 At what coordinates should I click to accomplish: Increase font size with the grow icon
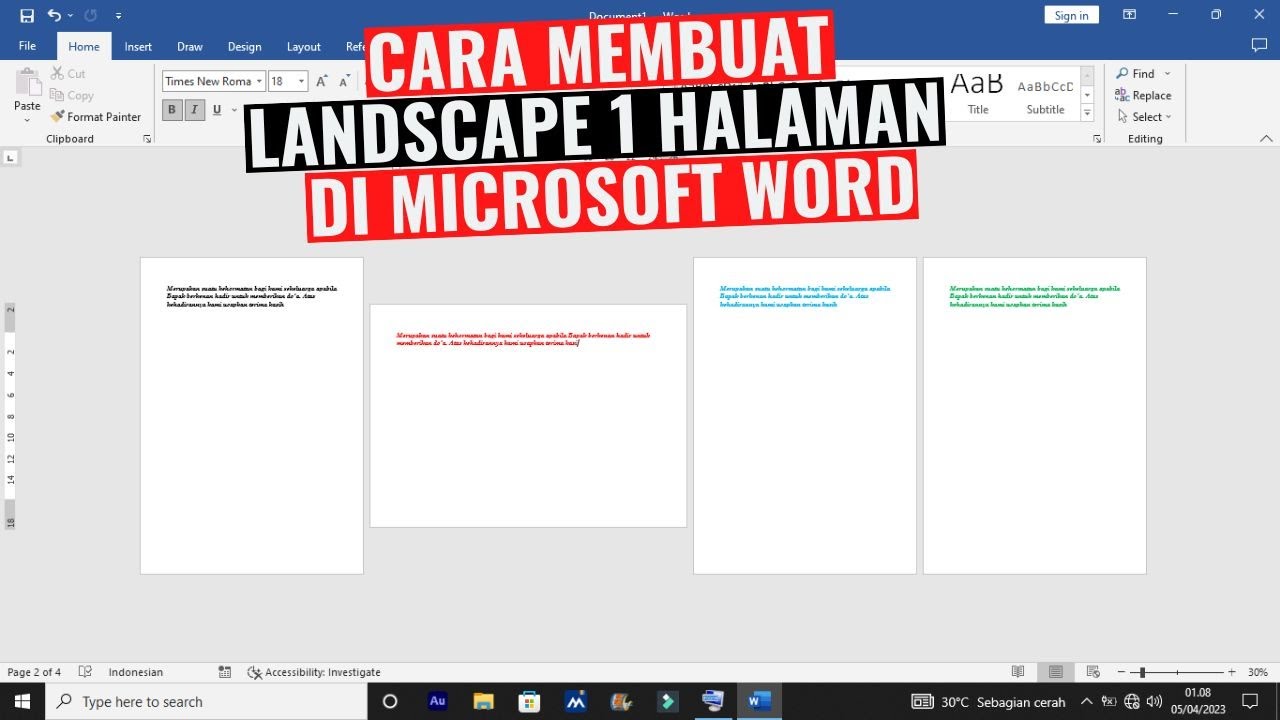[322, 81]
